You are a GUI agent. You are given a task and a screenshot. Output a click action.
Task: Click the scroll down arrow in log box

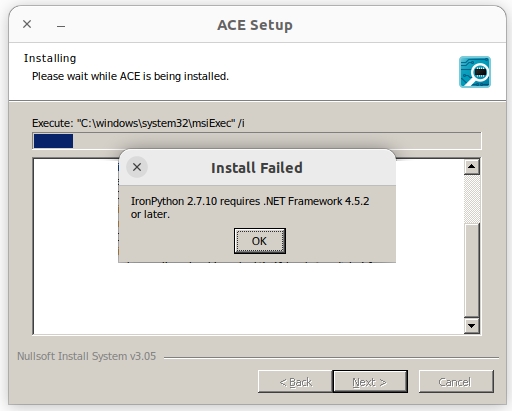(x=472, y=326)
